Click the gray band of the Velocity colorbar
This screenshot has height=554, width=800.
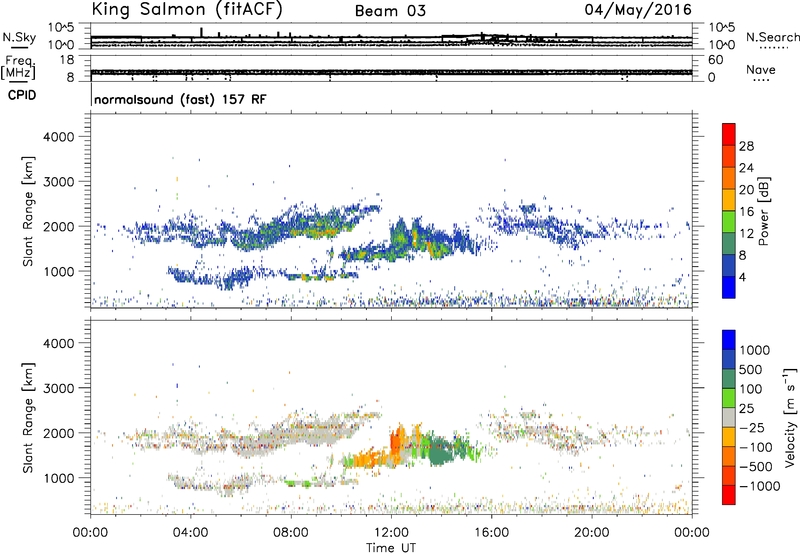729,417
